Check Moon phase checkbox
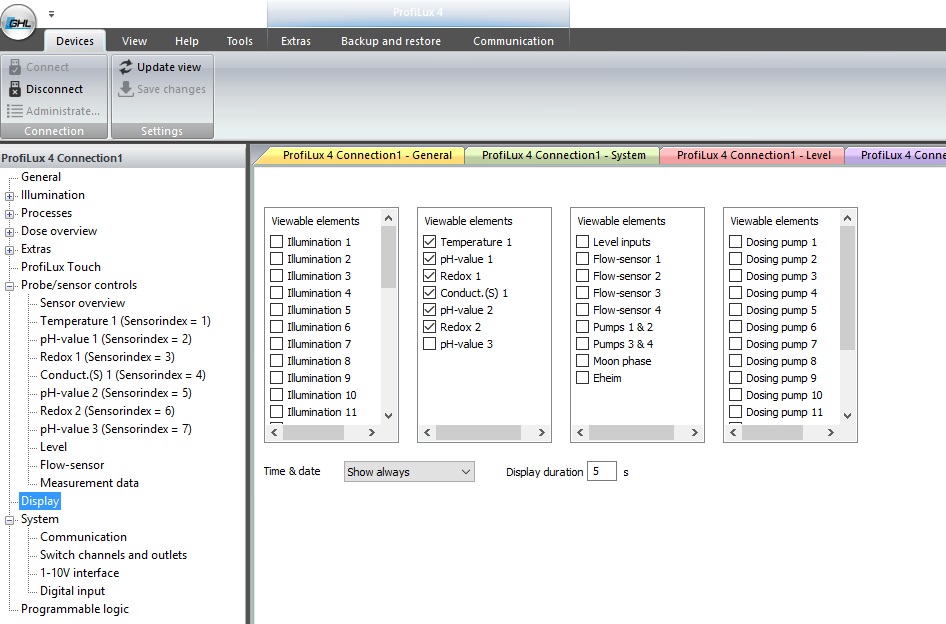Image resolution: width=946 pixels, height=624 pixels. pyautogui.click(x=582, y=361)
